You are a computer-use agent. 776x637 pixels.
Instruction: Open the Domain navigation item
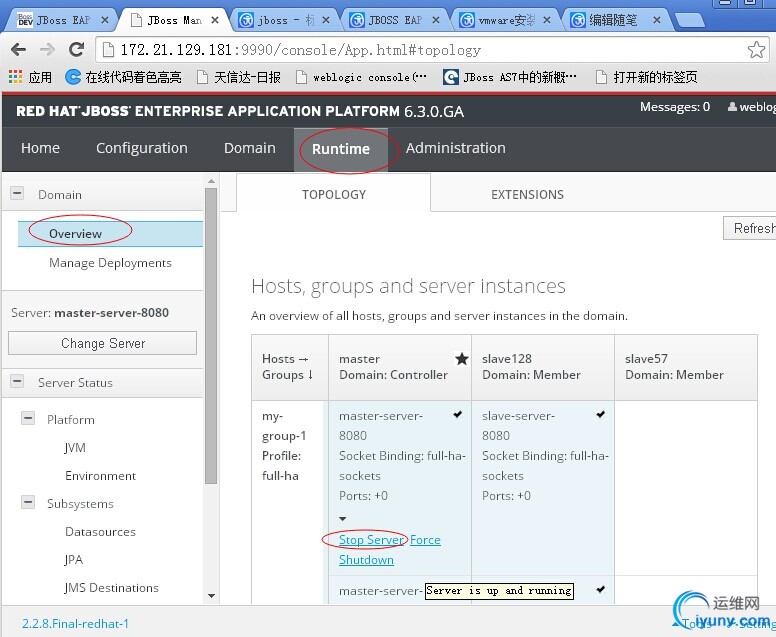249,148
